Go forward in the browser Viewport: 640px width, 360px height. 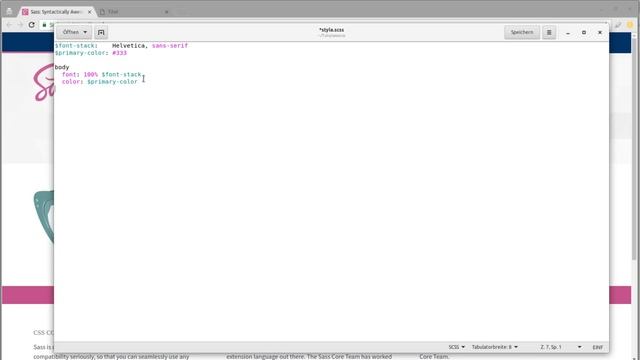pos(20,25)
